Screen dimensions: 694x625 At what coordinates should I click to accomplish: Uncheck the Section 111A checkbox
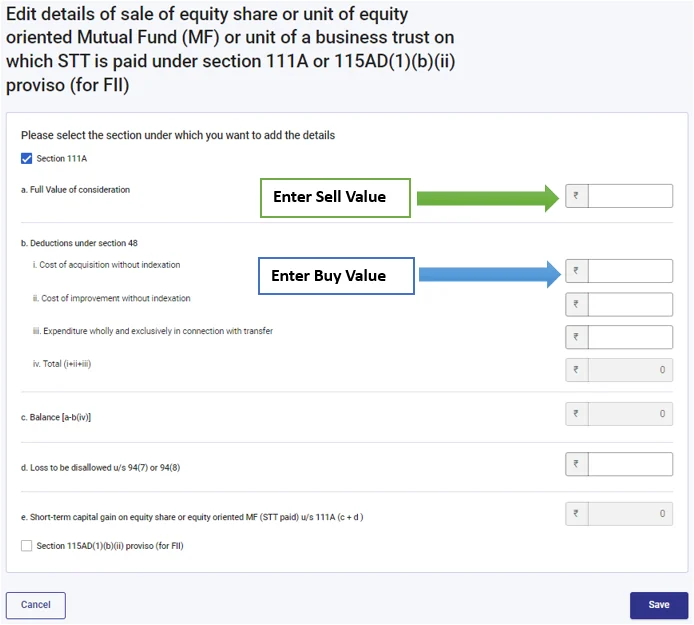coord(27,158)
